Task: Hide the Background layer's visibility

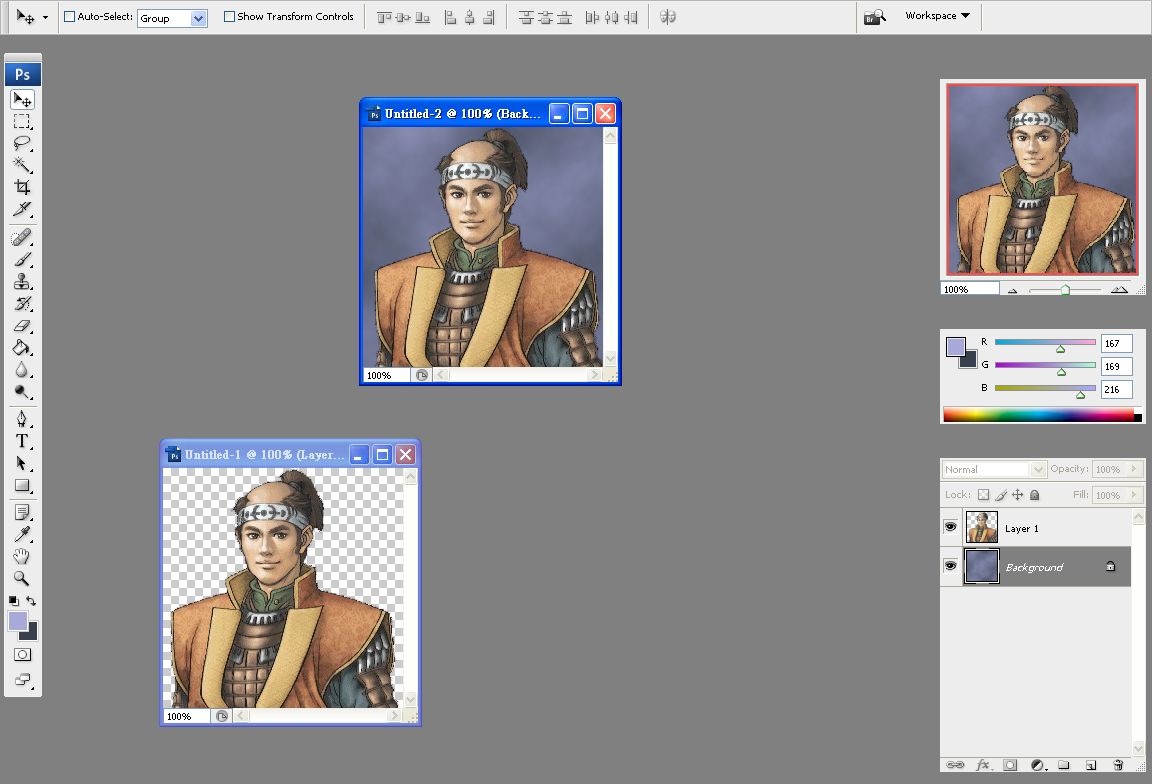Action: click(950, 566)
